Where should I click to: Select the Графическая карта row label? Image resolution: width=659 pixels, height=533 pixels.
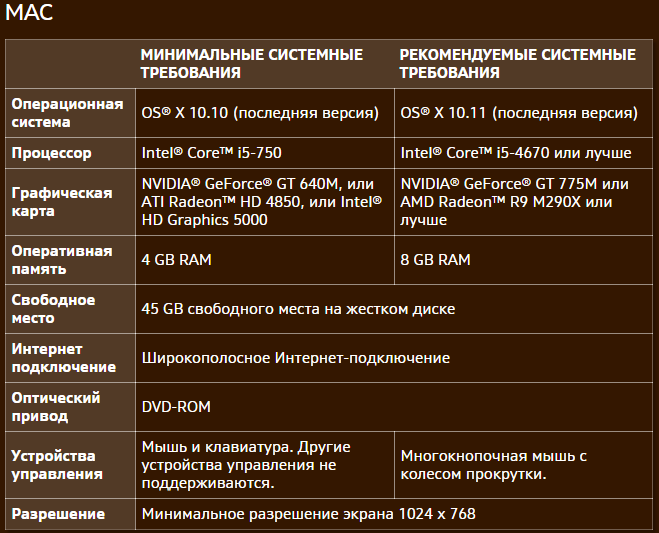pos(61,202)
